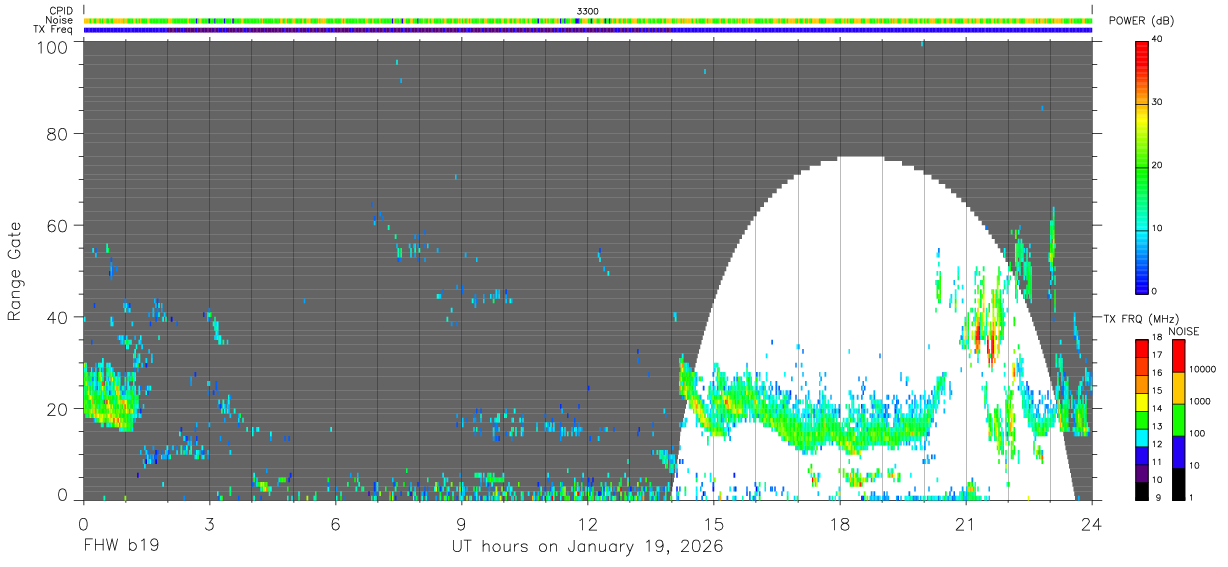Screen dimensions: 1228x567
Task: Click the UT hours on January 19, 2026 title
Action: 588,548
